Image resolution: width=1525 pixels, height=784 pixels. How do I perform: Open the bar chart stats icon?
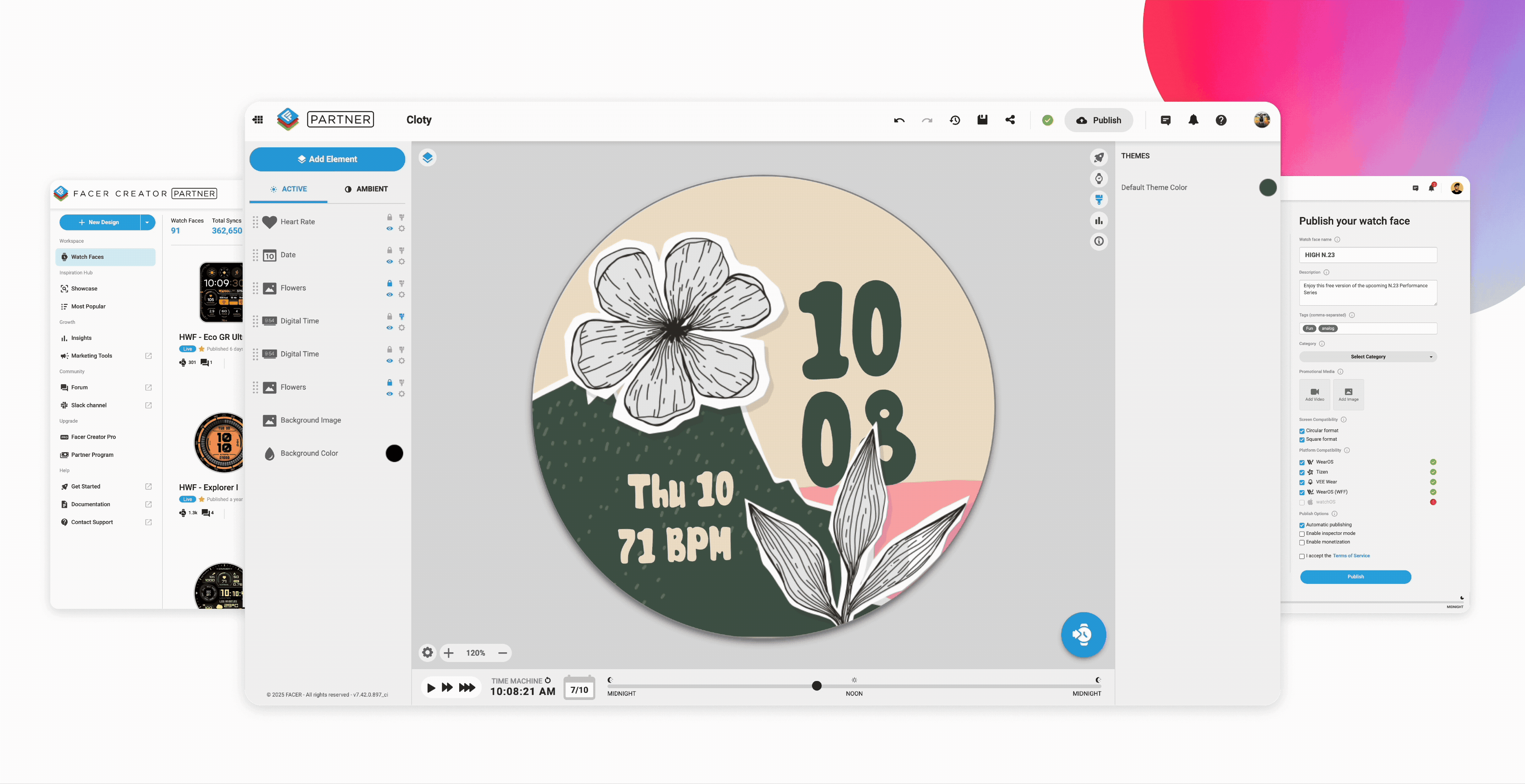pyautogui.click(x=1099, y=221)
